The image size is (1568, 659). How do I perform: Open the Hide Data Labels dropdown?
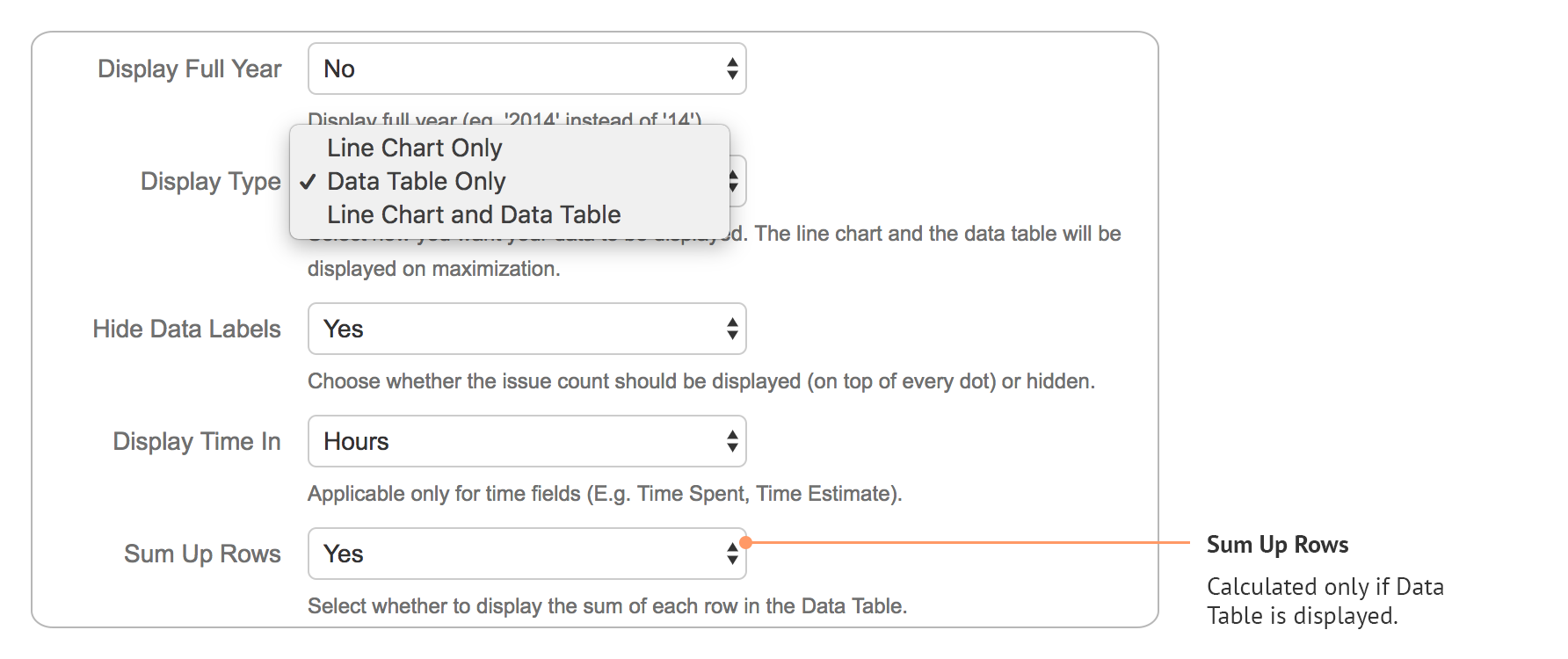pyautogui.click(x=526, y=329)
